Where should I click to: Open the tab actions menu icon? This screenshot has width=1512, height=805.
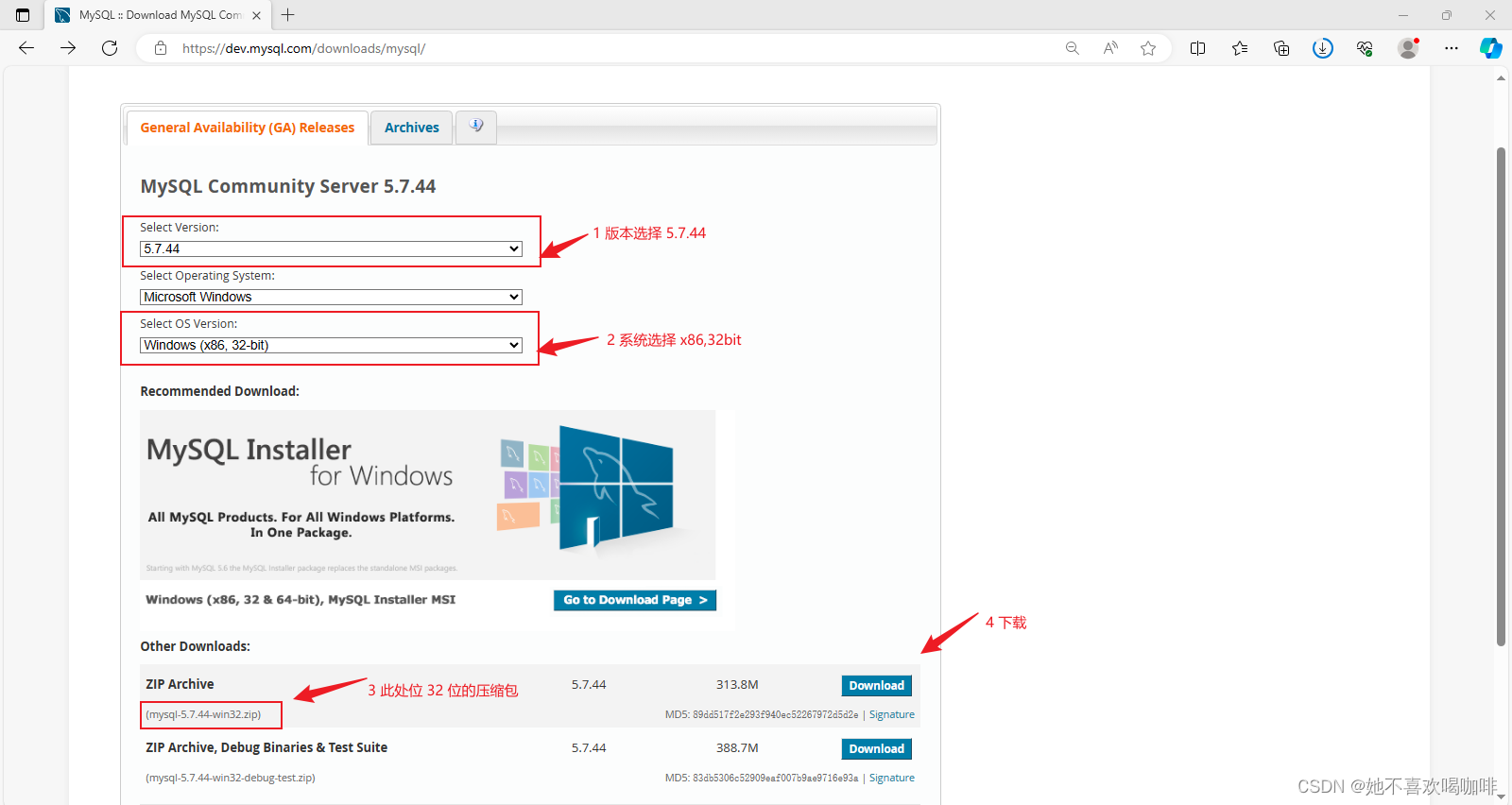[23, 15]
